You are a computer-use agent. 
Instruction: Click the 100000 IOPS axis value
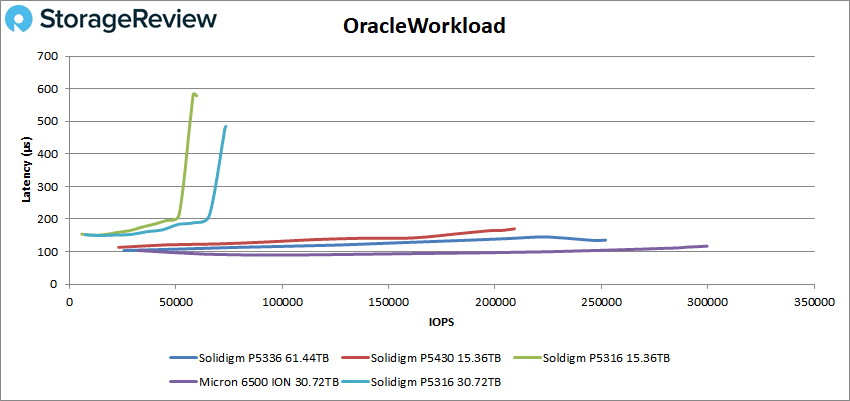(x=282, y=303)
